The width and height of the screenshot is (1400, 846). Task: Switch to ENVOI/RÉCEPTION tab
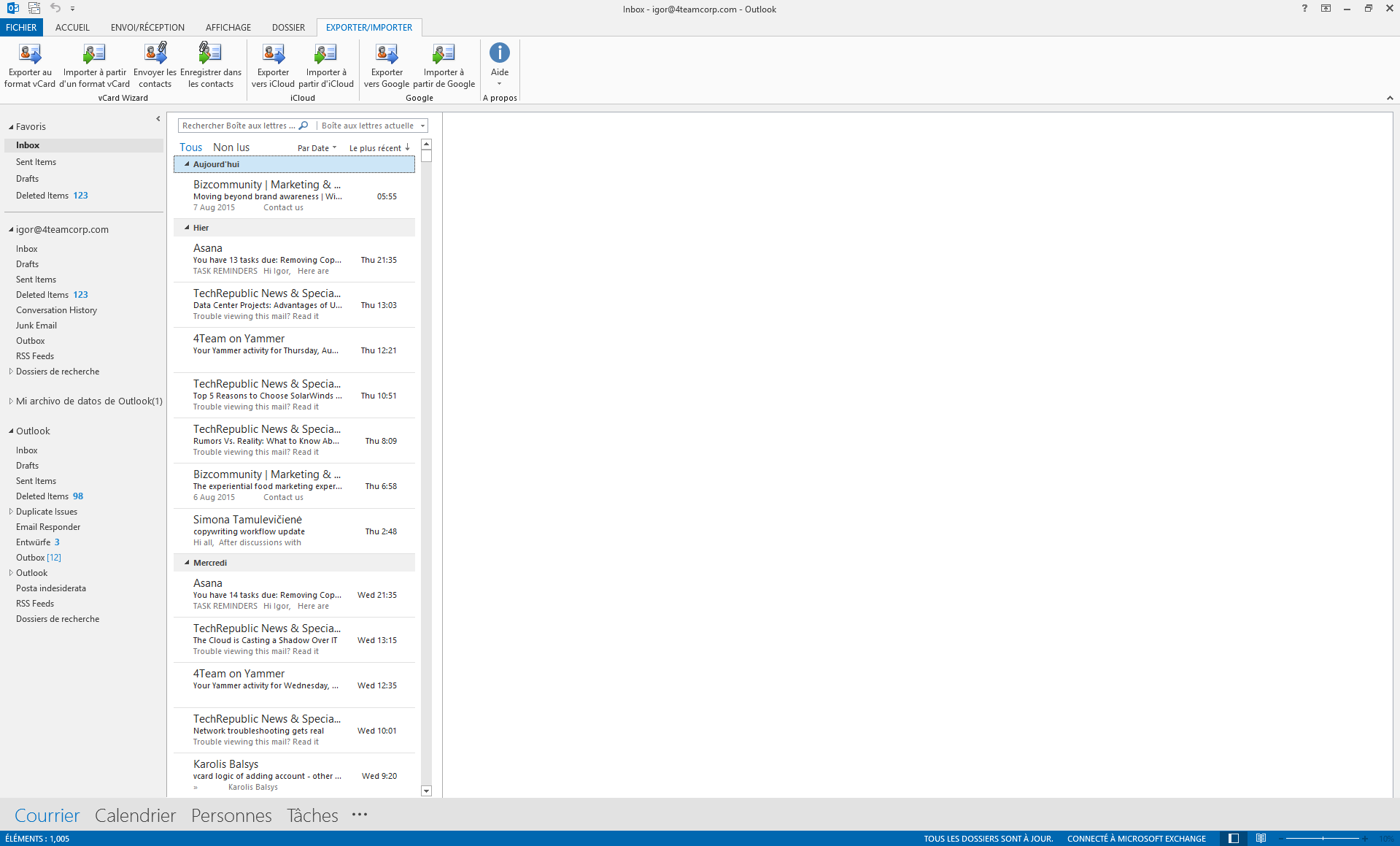point(147,27)
